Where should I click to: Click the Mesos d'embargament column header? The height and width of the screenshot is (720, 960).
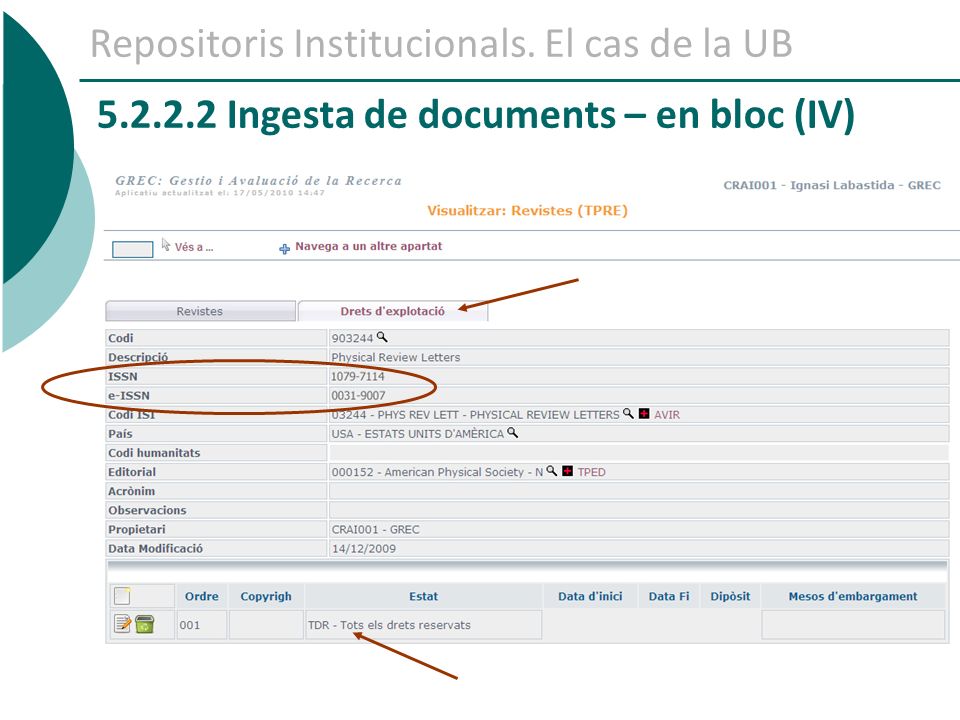pos(853,596)
